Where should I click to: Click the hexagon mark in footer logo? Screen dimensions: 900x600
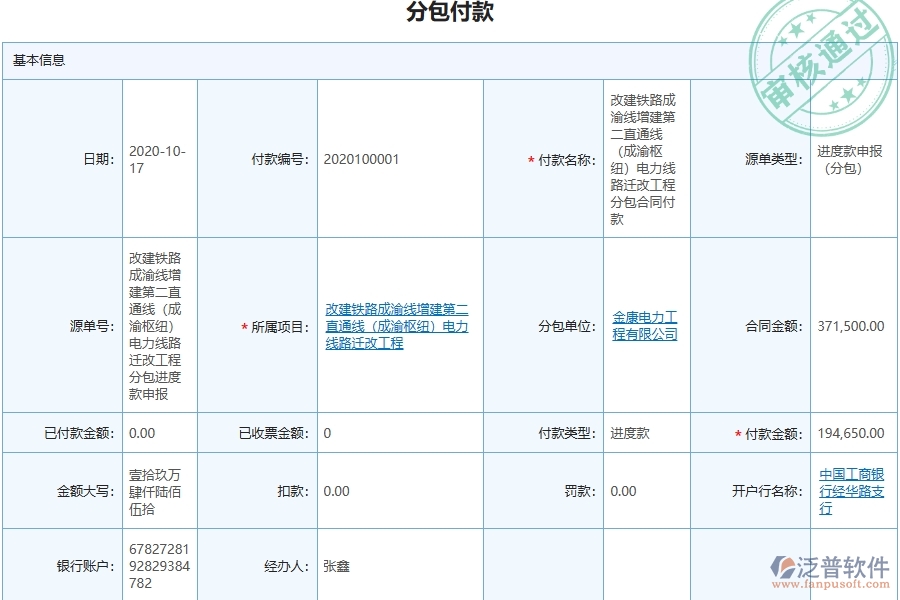click(778, 566)
